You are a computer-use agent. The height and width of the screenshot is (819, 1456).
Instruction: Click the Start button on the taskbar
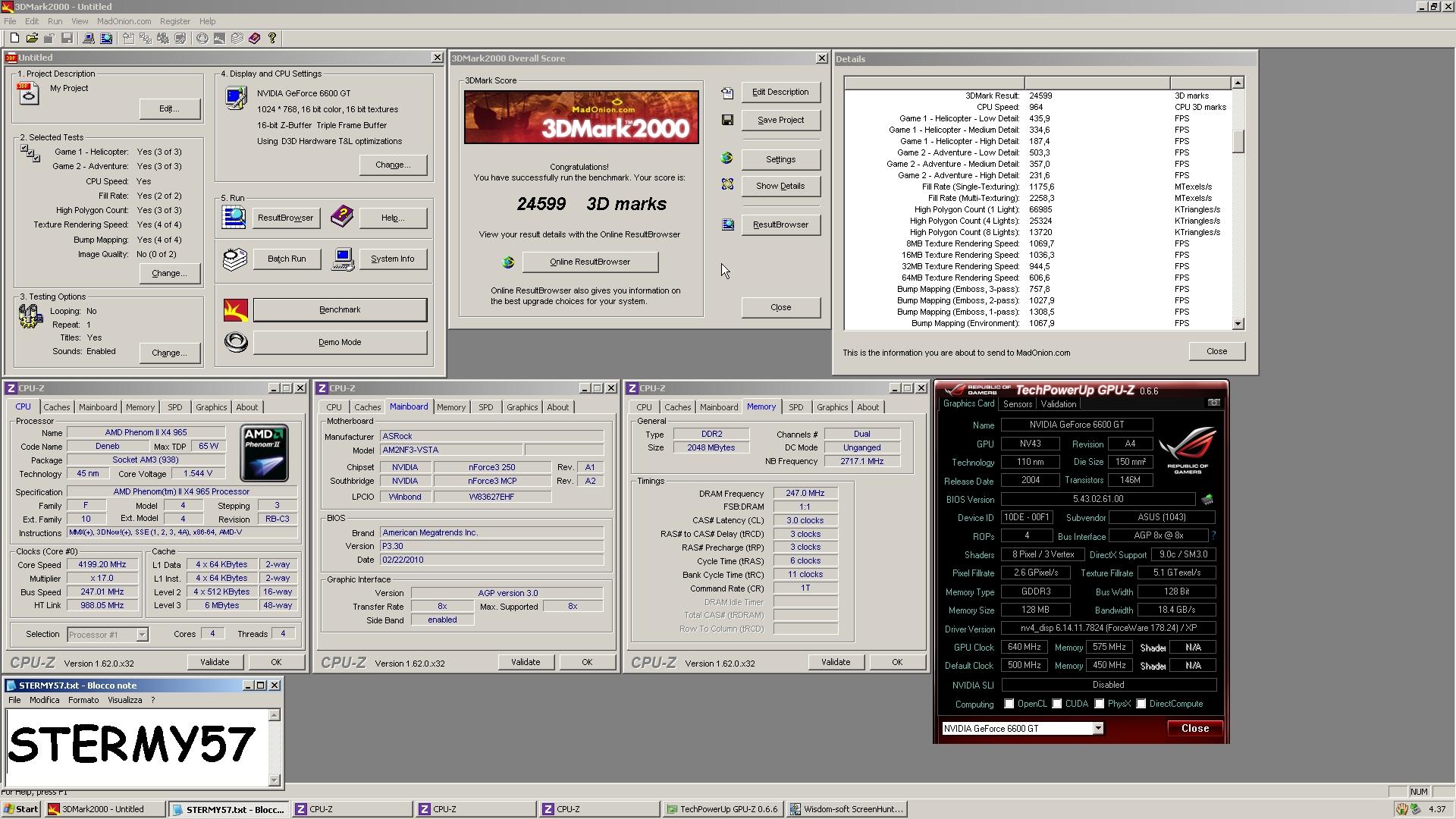(20, 809)
